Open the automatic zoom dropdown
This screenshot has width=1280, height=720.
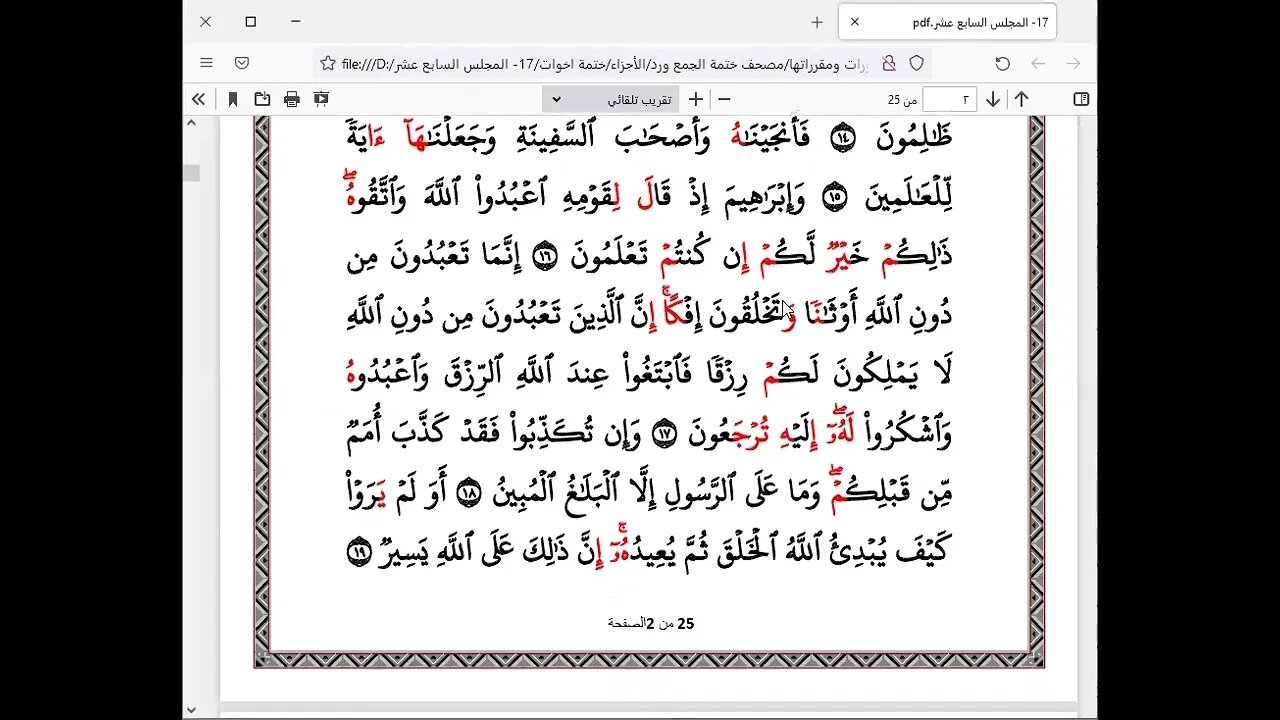[x=610, y=99]
